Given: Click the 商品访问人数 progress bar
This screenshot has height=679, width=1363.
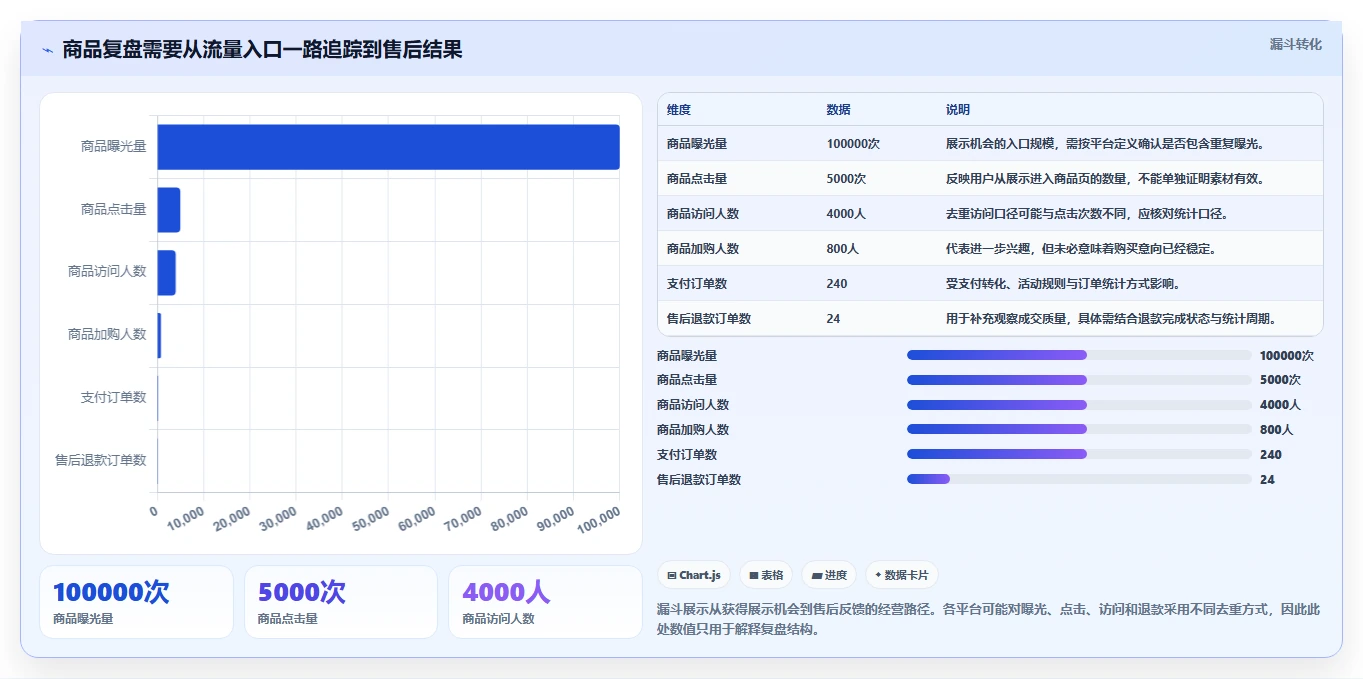Looking at the screenshot, I should coord(1079,405).
